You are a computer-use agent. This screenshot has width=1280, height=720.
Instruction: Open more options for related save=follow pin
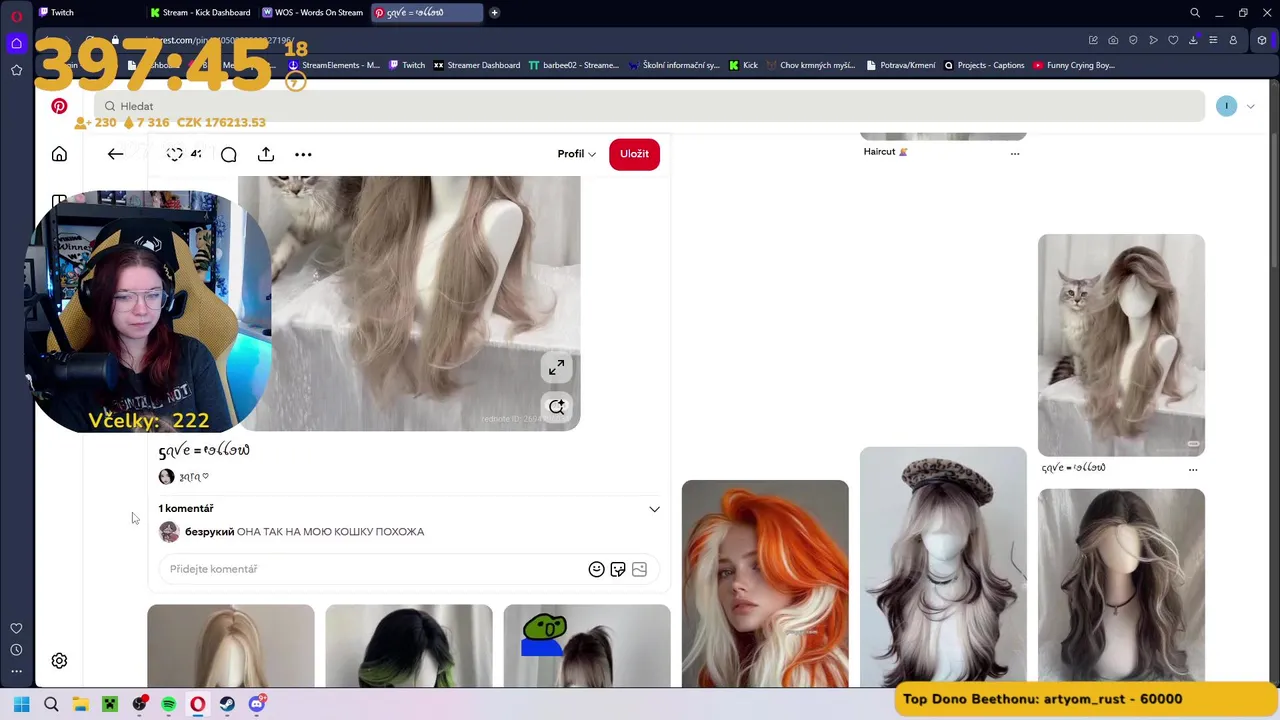point(1193,468)
